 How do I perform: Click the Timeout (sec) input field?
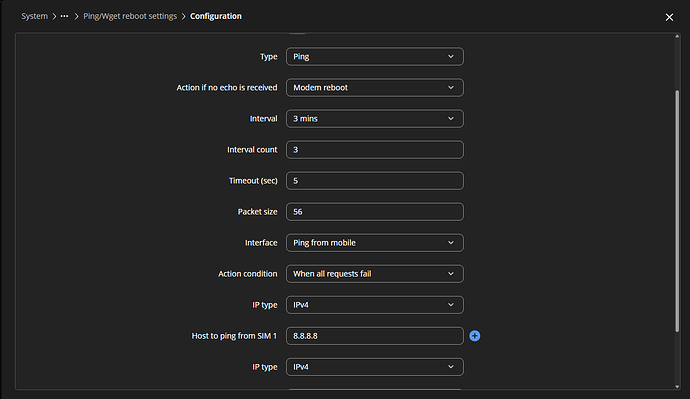click(374, 180)
